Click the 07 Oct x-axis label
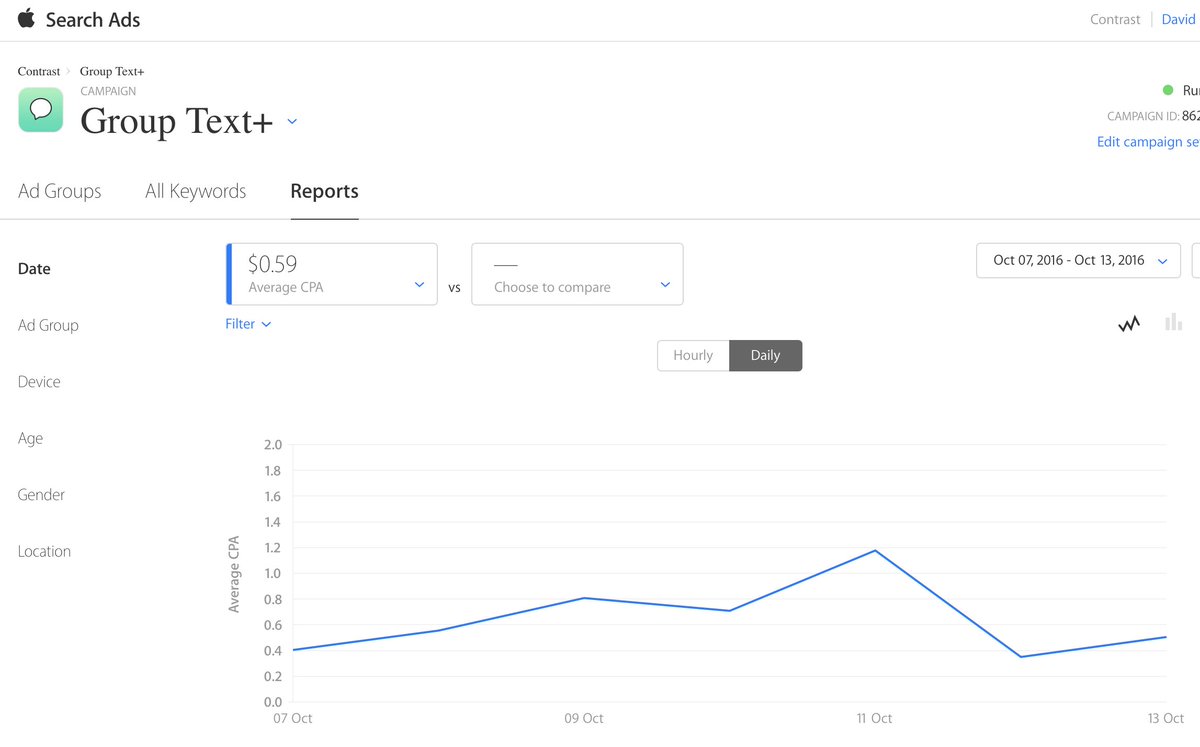Image resolution: width=1200 pixels, height=747 pixels. (x=293, y=718)
